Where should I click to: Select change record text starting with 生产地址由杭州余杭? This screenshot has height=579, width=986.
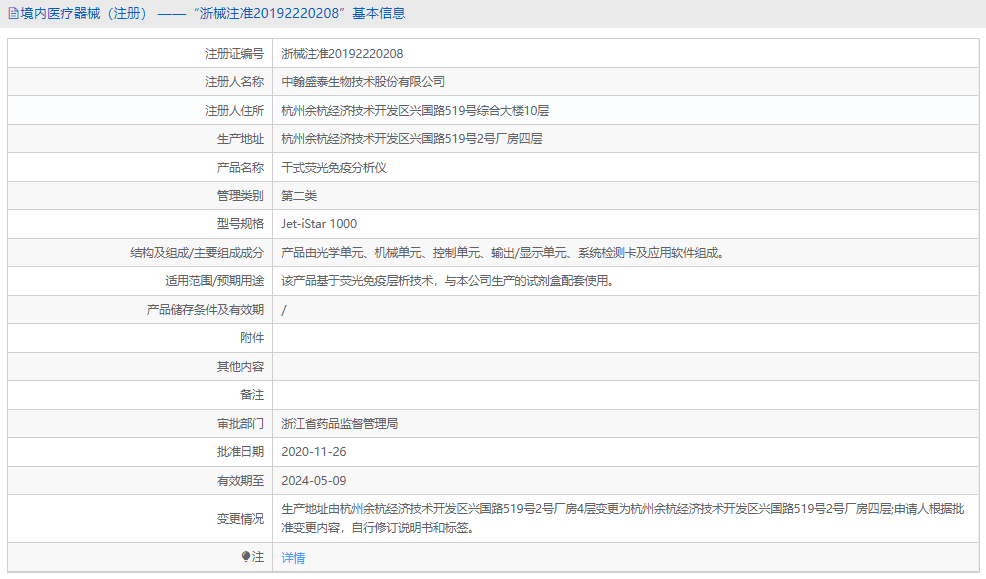(x=623, y=518)
